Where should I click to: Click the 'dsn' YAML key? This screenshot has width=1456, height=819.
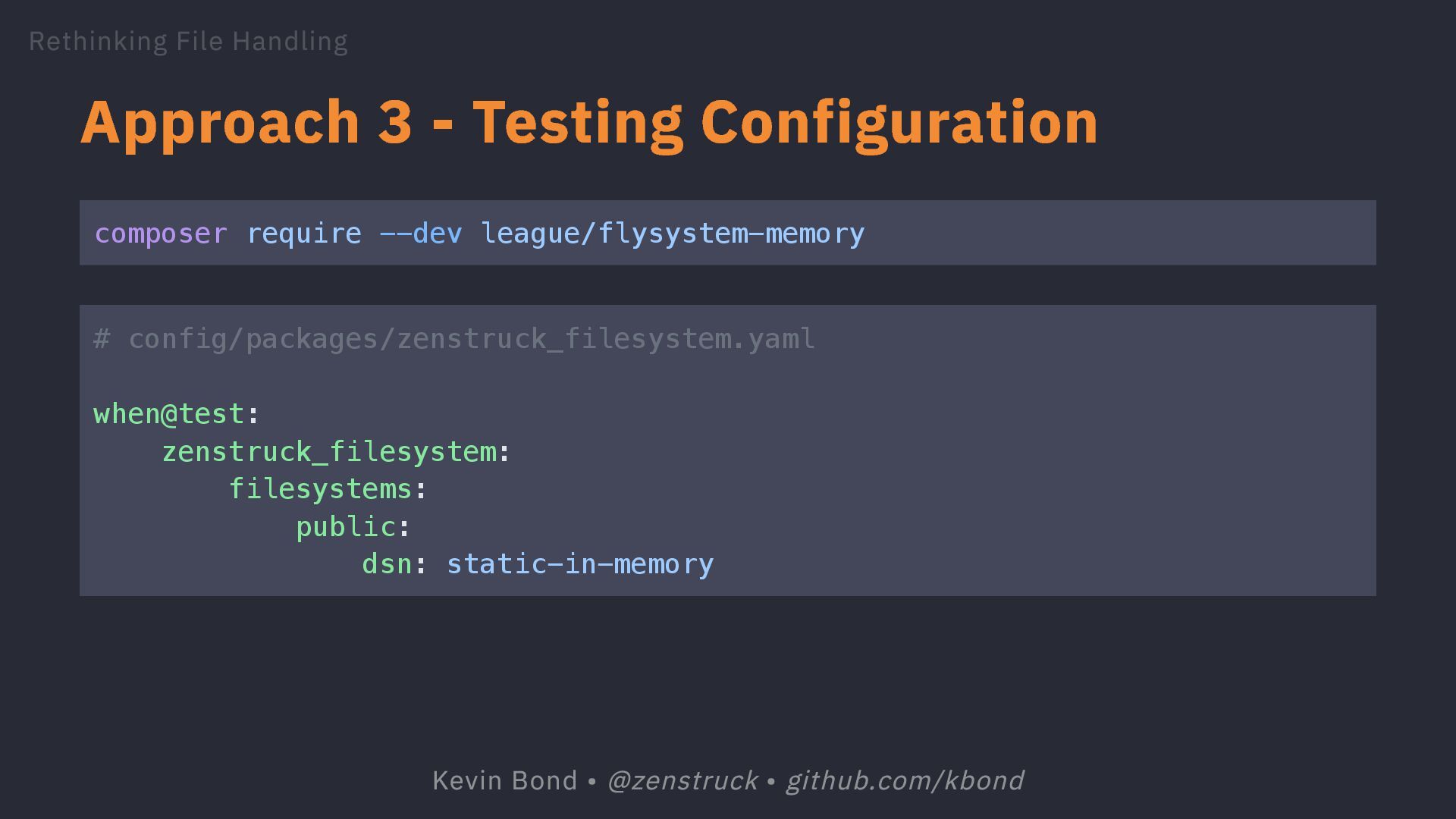point(388,564)
